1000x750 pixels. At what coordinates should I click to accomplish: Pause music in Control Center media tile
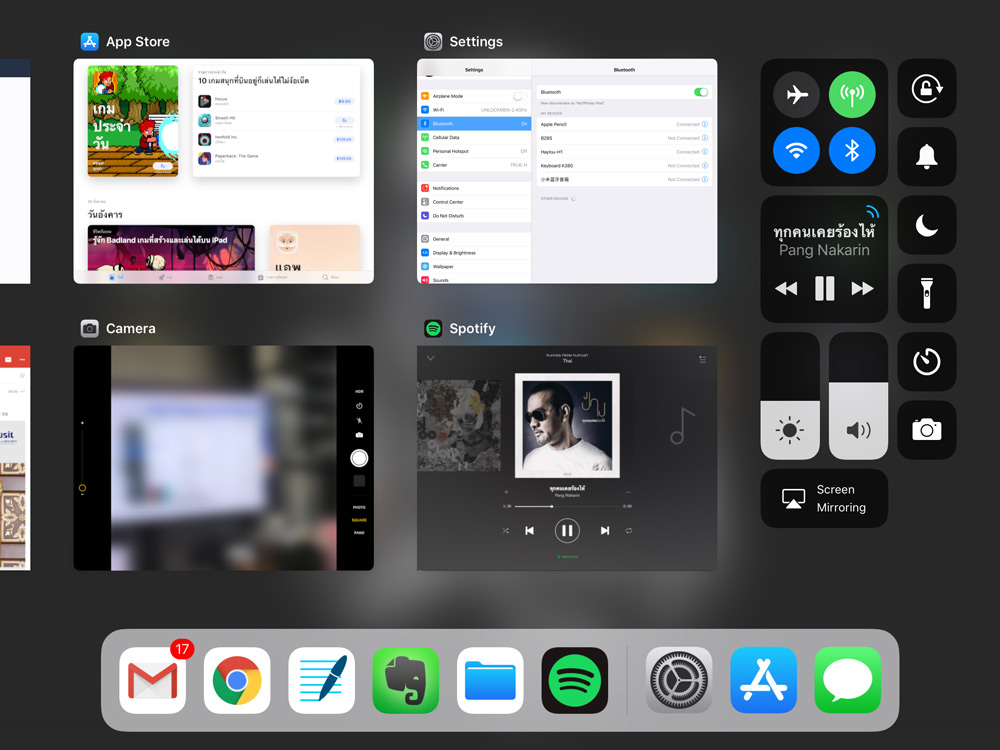(824, 288)
